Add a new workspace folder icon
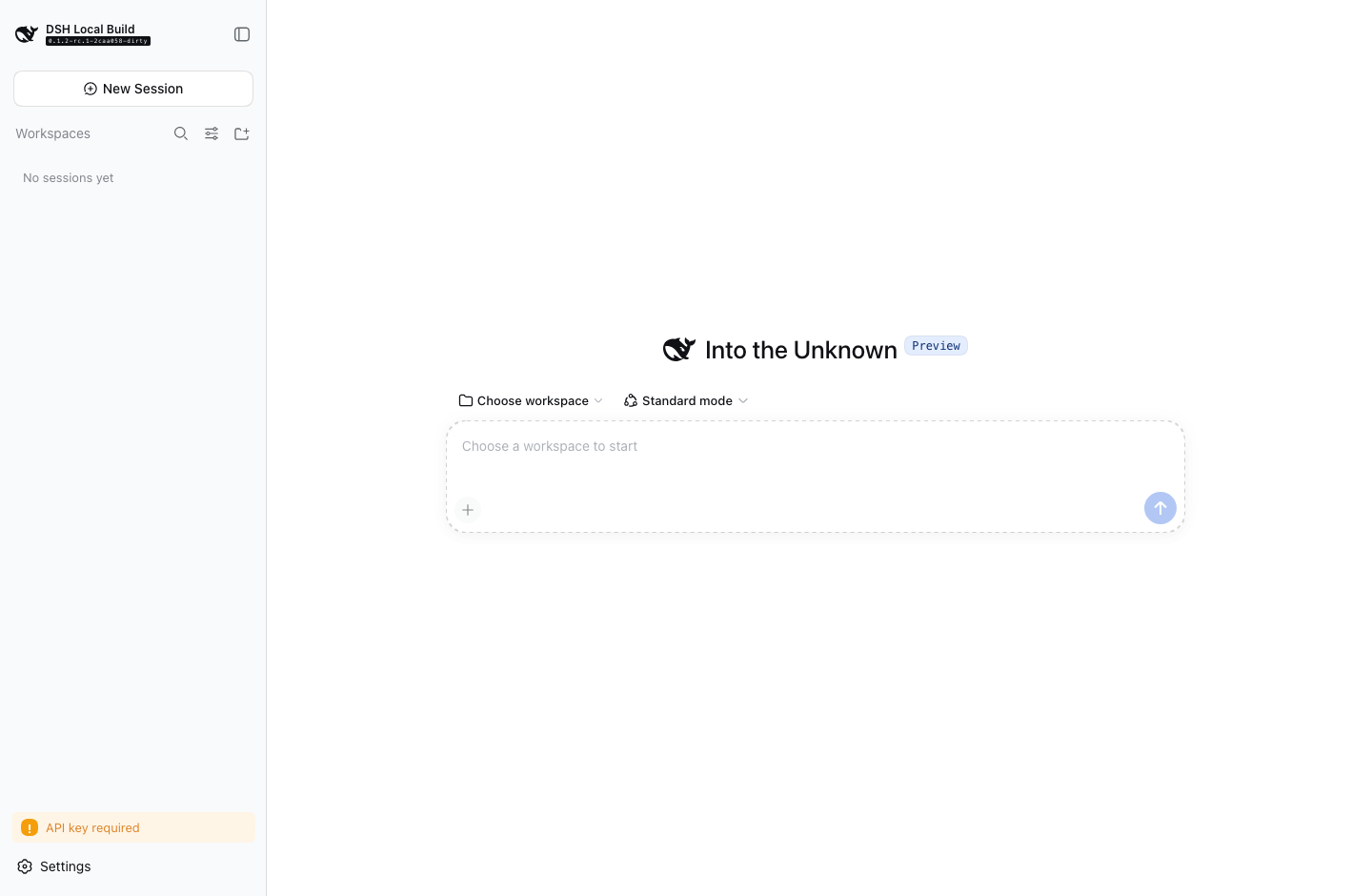 242,133
